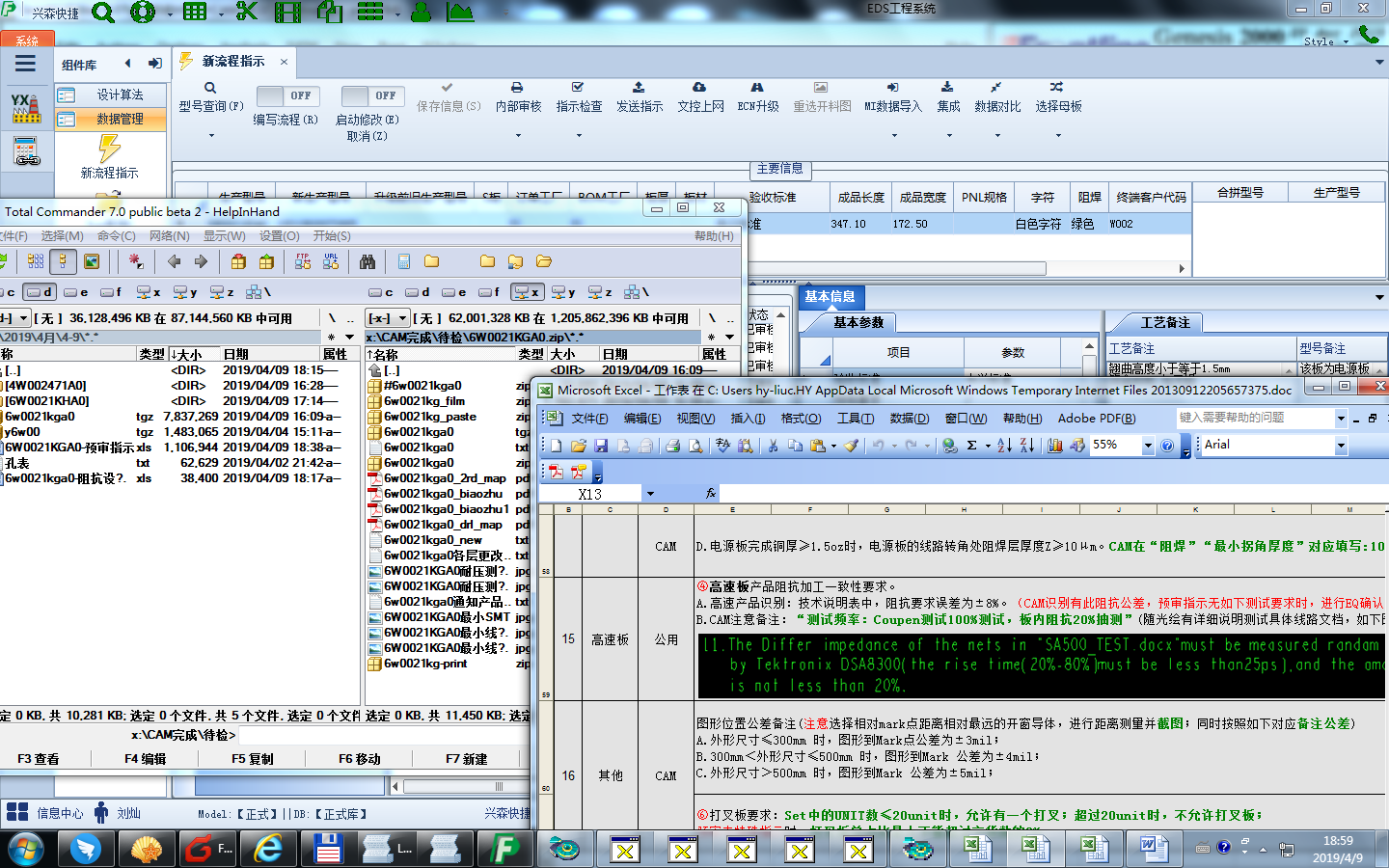Click the AutoSum sigma icon in Excel
The width and height of the screenshot is (1389, 868).
pos(972,446)
